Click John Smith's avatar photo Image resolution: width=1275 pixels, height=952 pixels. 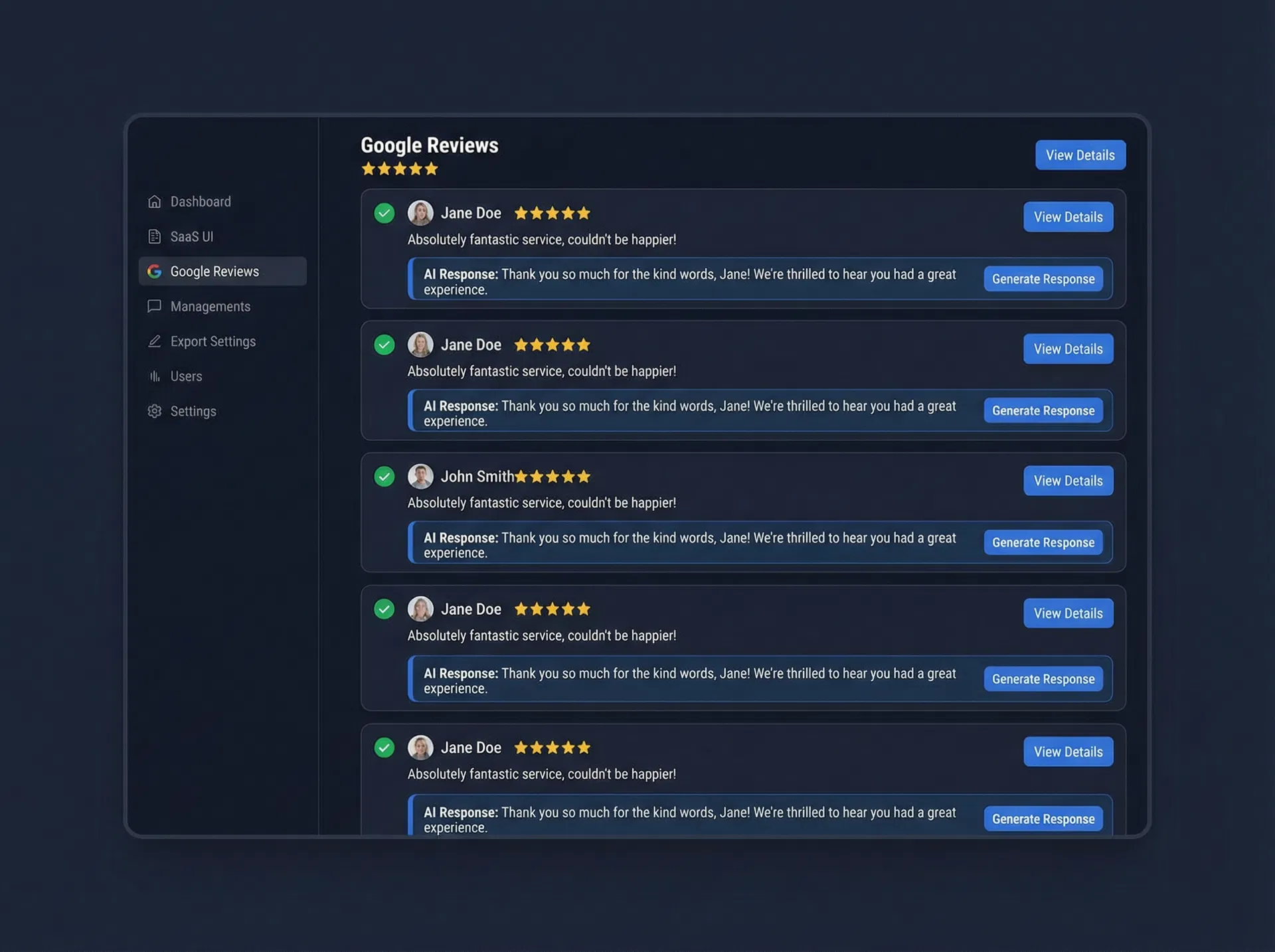(x=420, y=477)
